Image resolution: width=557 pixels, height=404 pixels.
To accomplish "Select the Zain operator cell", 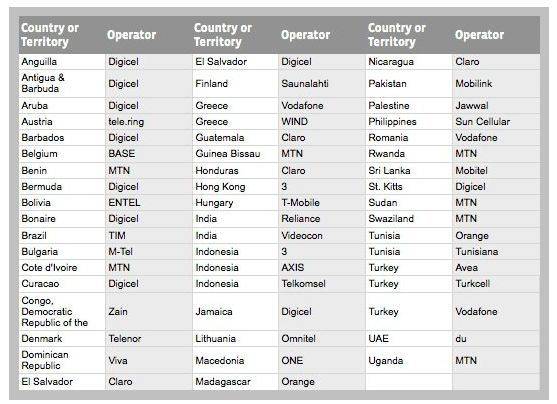I will click(x=149, y=312).
